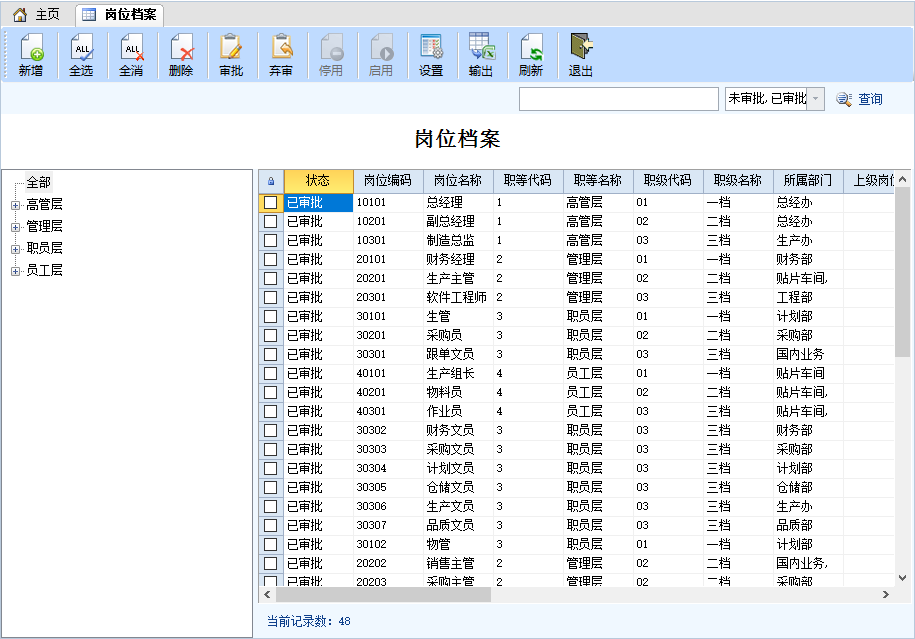The width and height of the screenshot is (915, 639).
Task: Select the 工程部 department cell
Action: tap(808, 298)
